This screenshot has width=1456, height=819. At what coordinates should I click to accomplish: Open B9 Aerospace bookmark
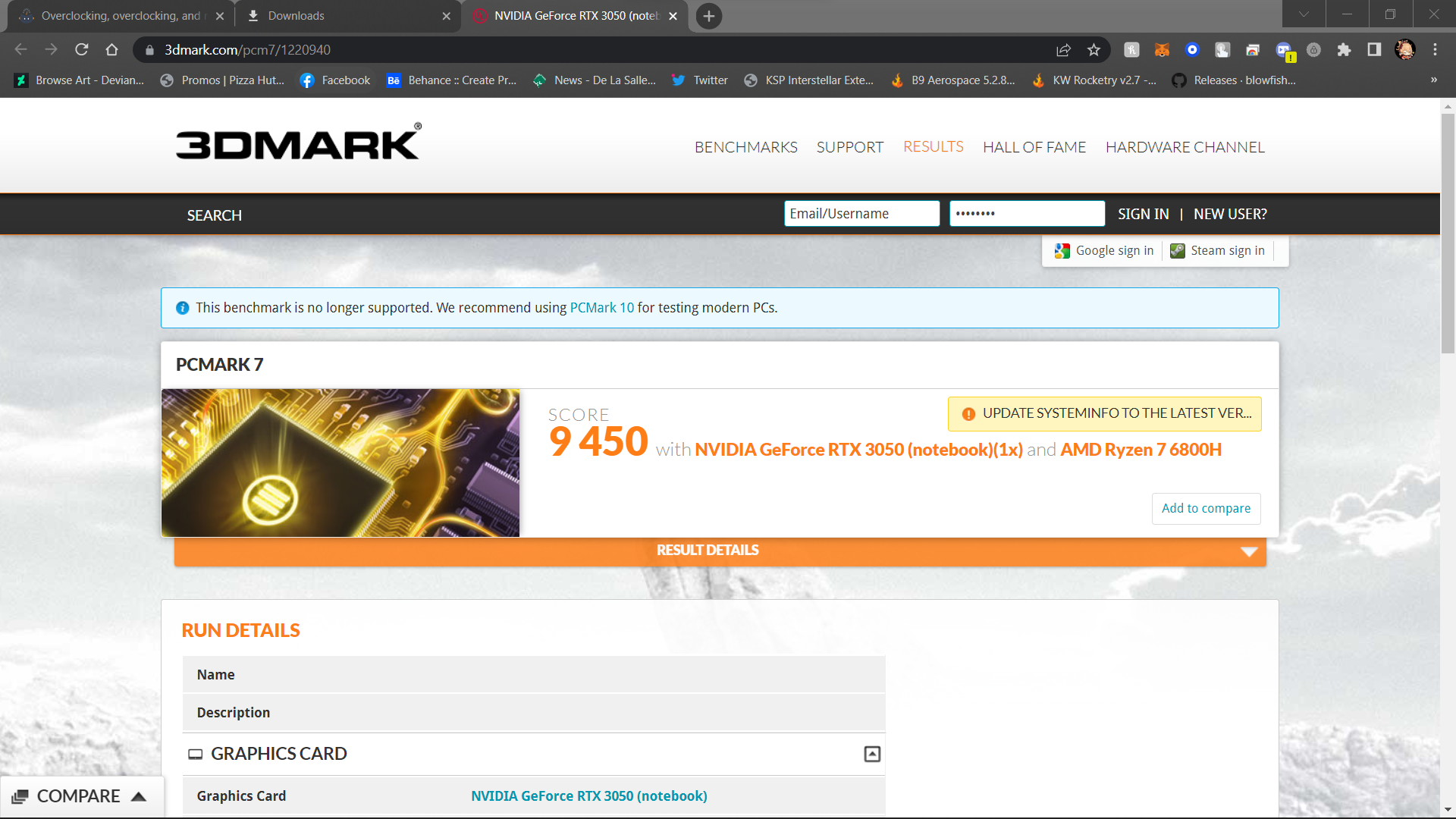point(952,80)
